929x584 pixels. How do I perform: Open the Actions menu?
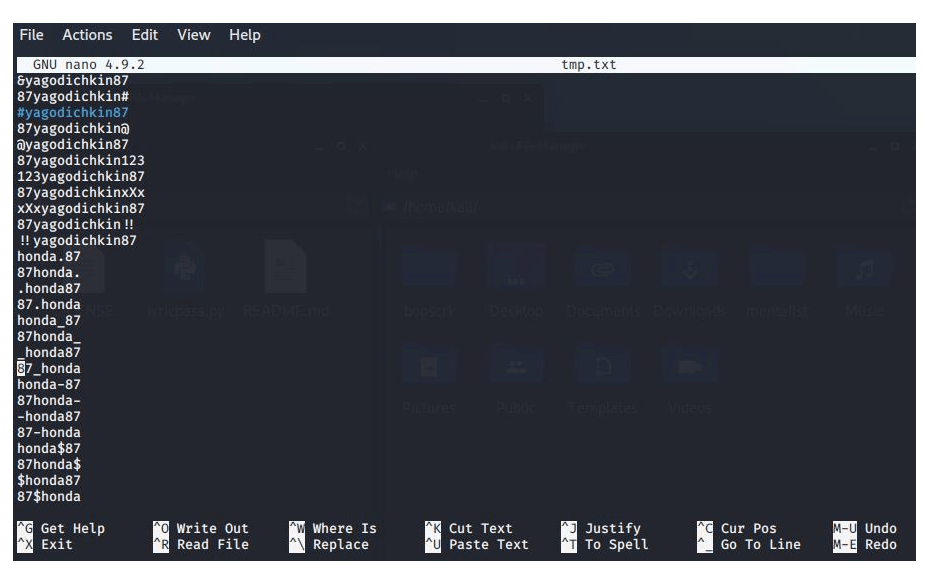(x=87, y=35)
